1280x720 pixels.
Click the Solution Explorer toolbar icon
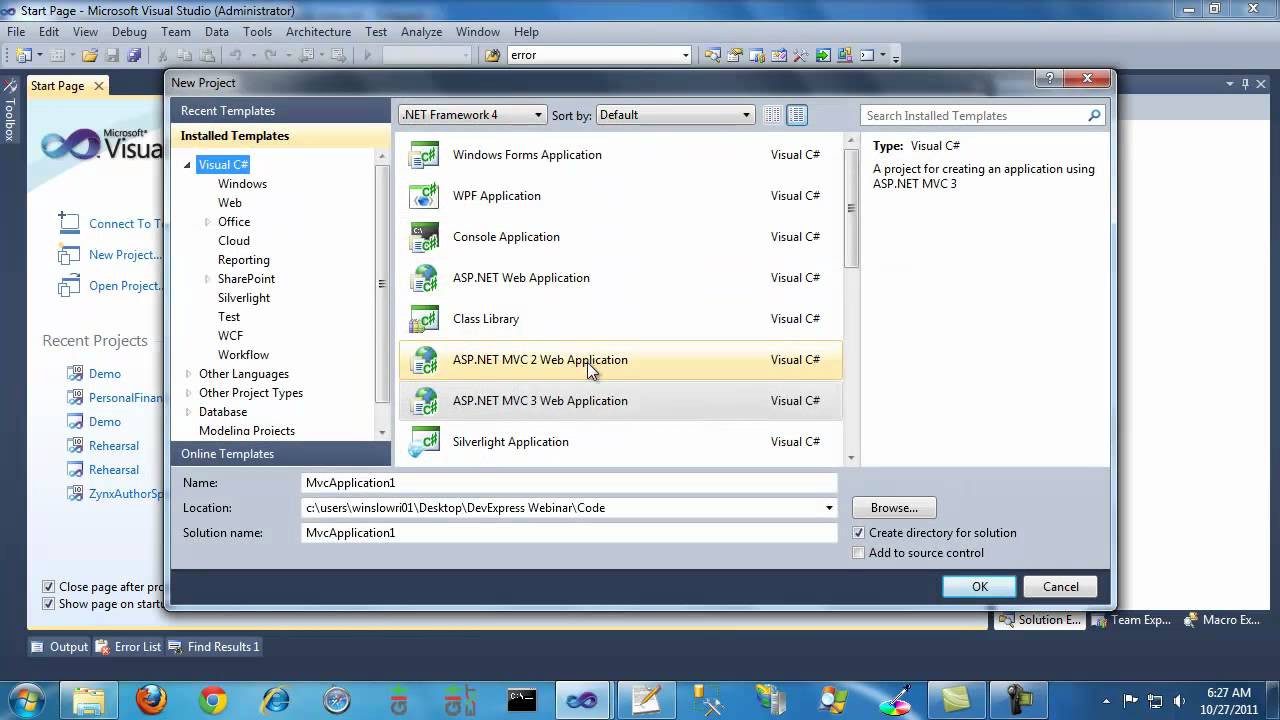(x=712, y=55)
